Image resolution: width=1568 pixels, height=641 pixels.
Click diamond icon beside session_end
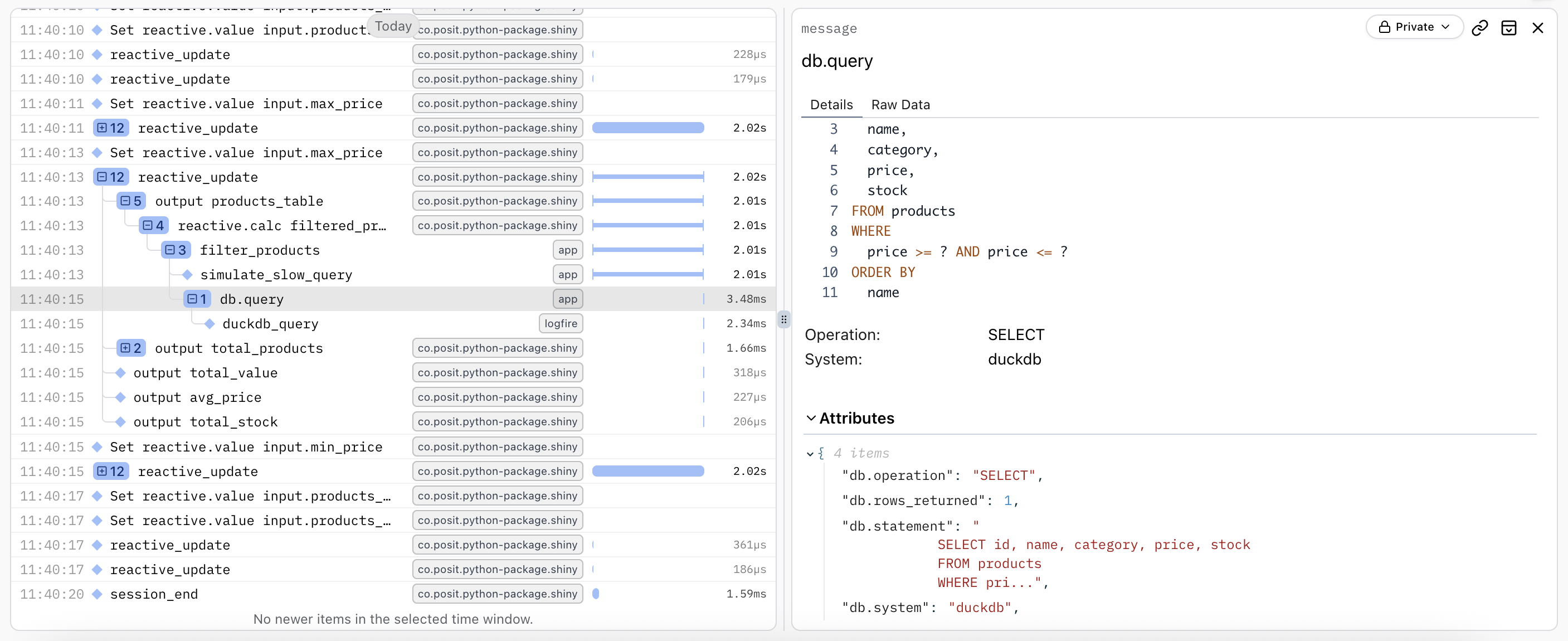pyautogui.click(x=97, y=594)
